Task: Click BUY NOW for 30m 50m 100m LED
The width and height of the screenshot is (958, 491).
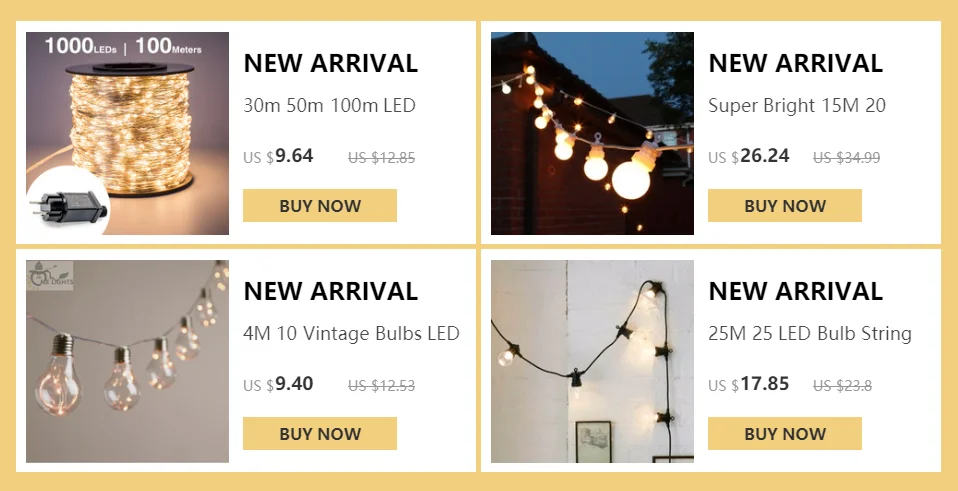Action: click(x=320, y=206)
